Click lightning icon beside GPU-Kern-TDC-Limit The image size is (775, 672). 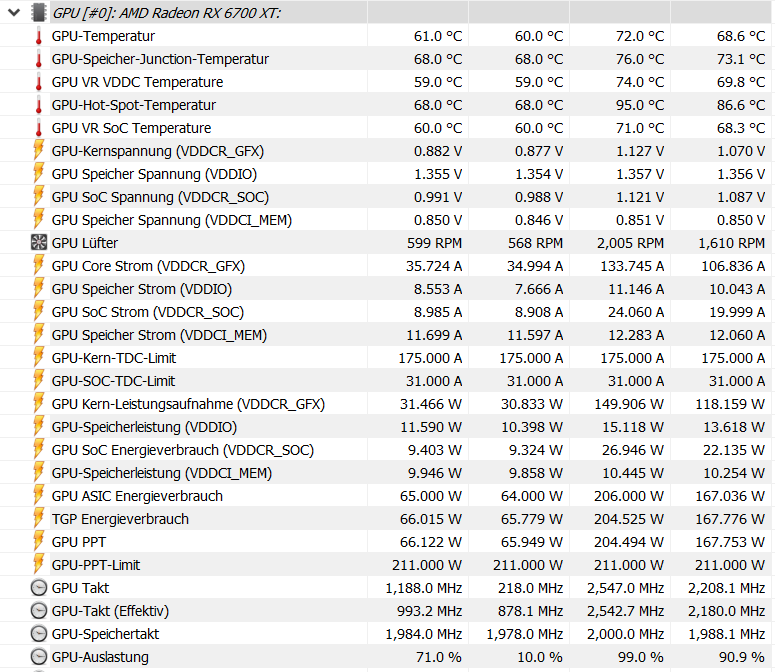[x=39, y=357]
